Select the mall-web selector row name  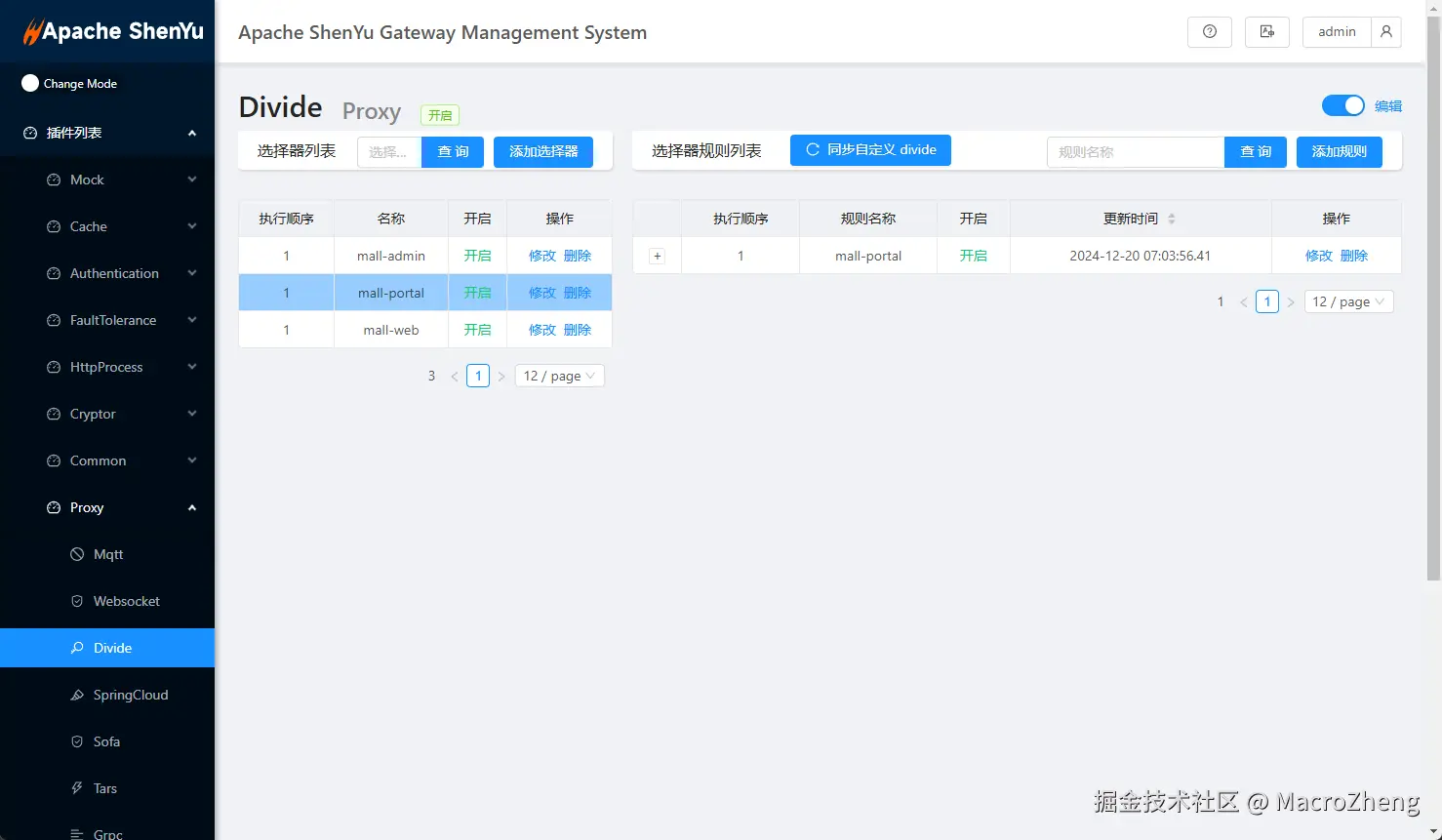391,330
